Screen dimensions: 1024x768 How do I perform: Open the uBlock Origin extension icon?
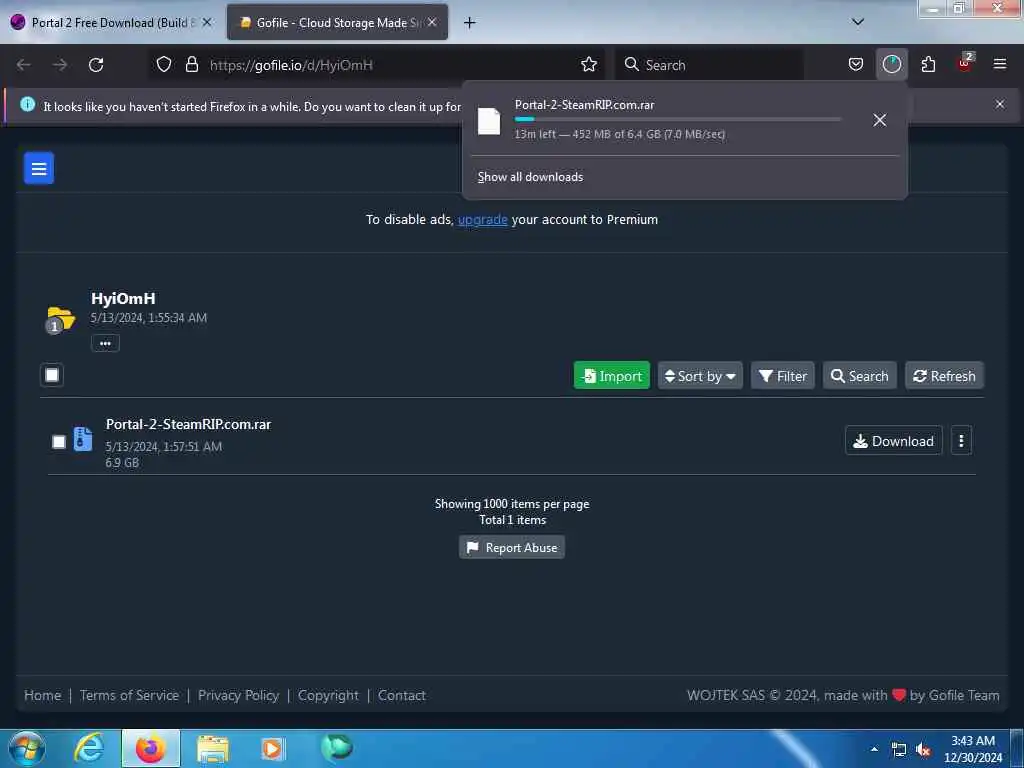(965, 63)
